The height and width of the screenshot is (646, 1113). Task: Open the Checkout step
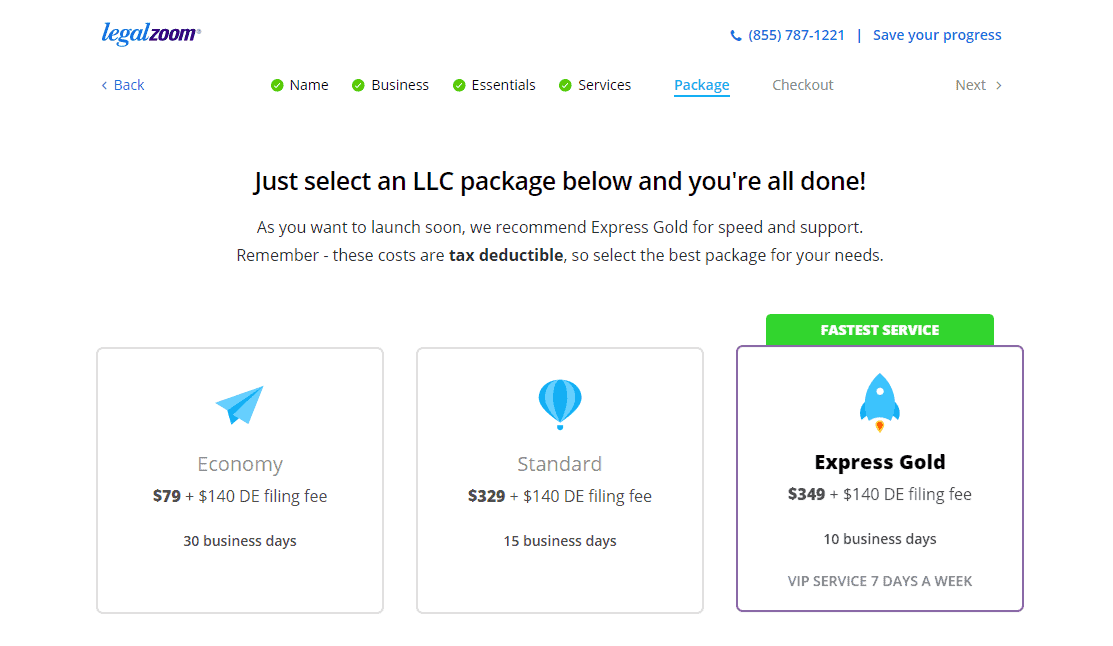point(802,85)
